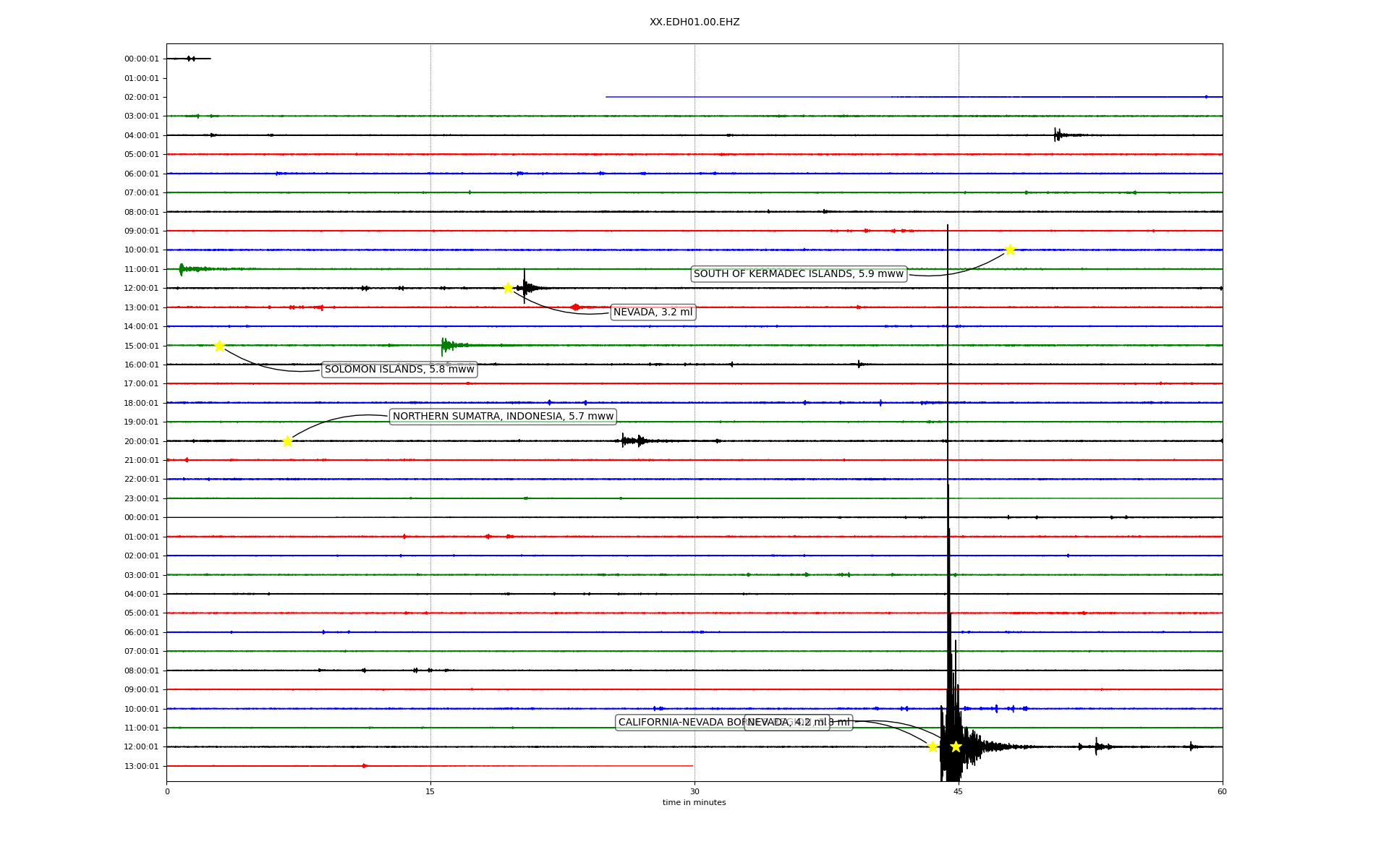Click the 45 minute tick label
The image size is (1389, 868).
pos(959,791)
